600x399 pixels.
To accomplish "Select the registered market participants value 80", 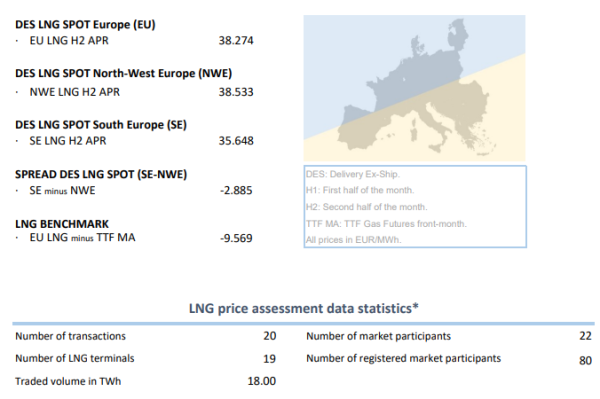I will [x=585, y=360].
